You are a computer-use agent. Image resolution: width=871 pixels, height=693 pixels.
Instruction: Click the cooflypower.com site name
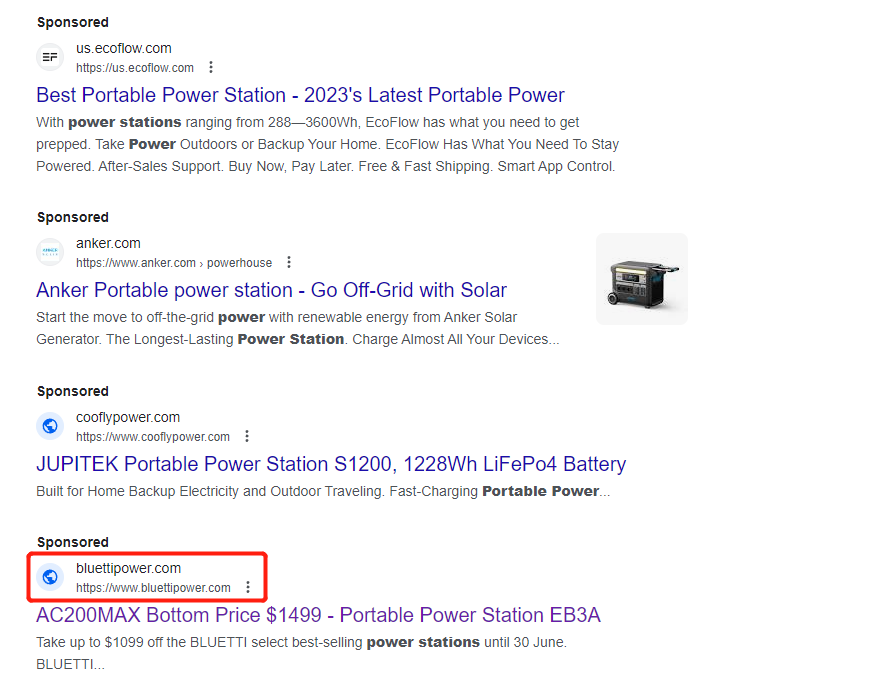[128, 417]
